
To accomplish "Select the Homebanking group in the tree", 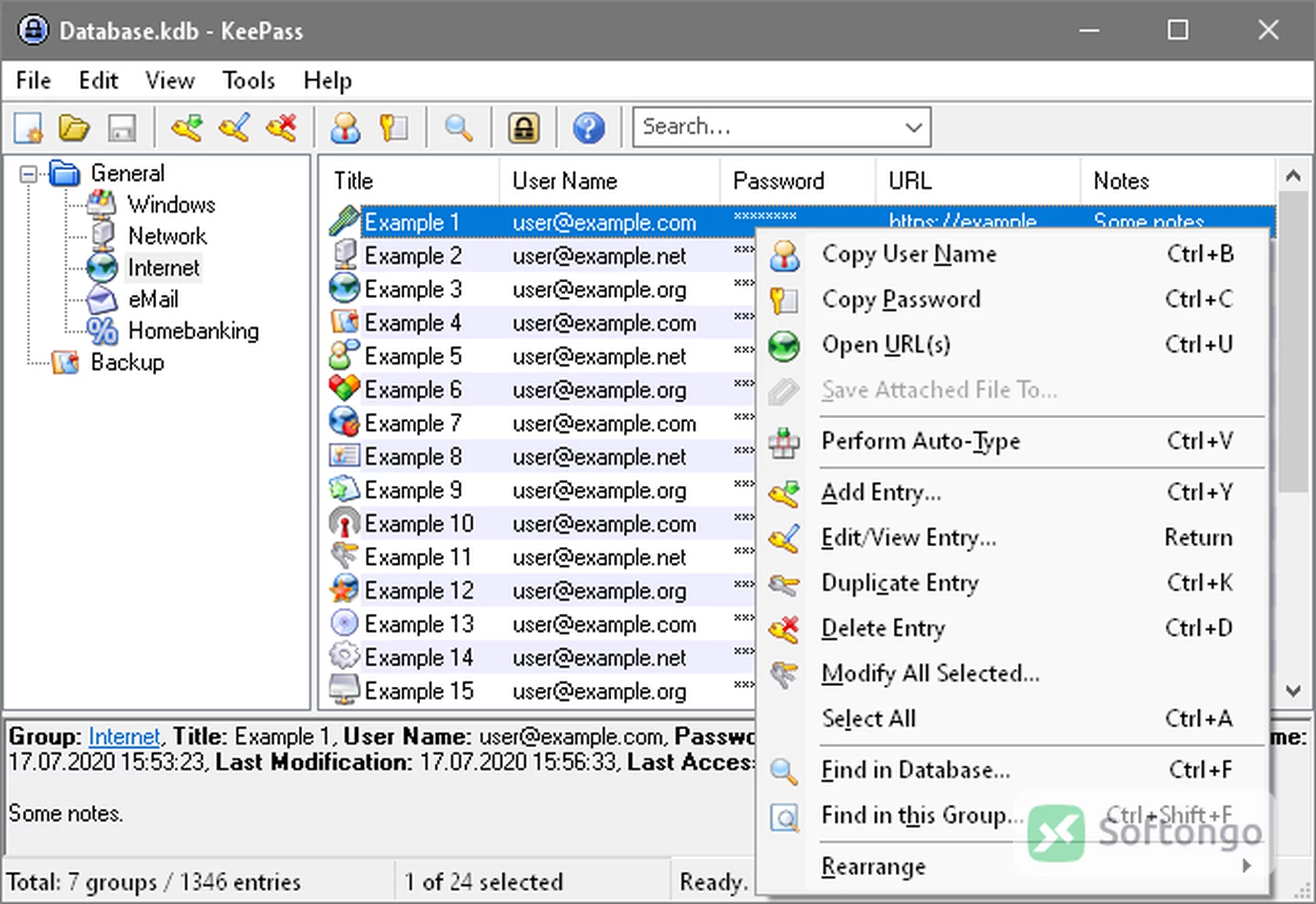I will 193,330.
